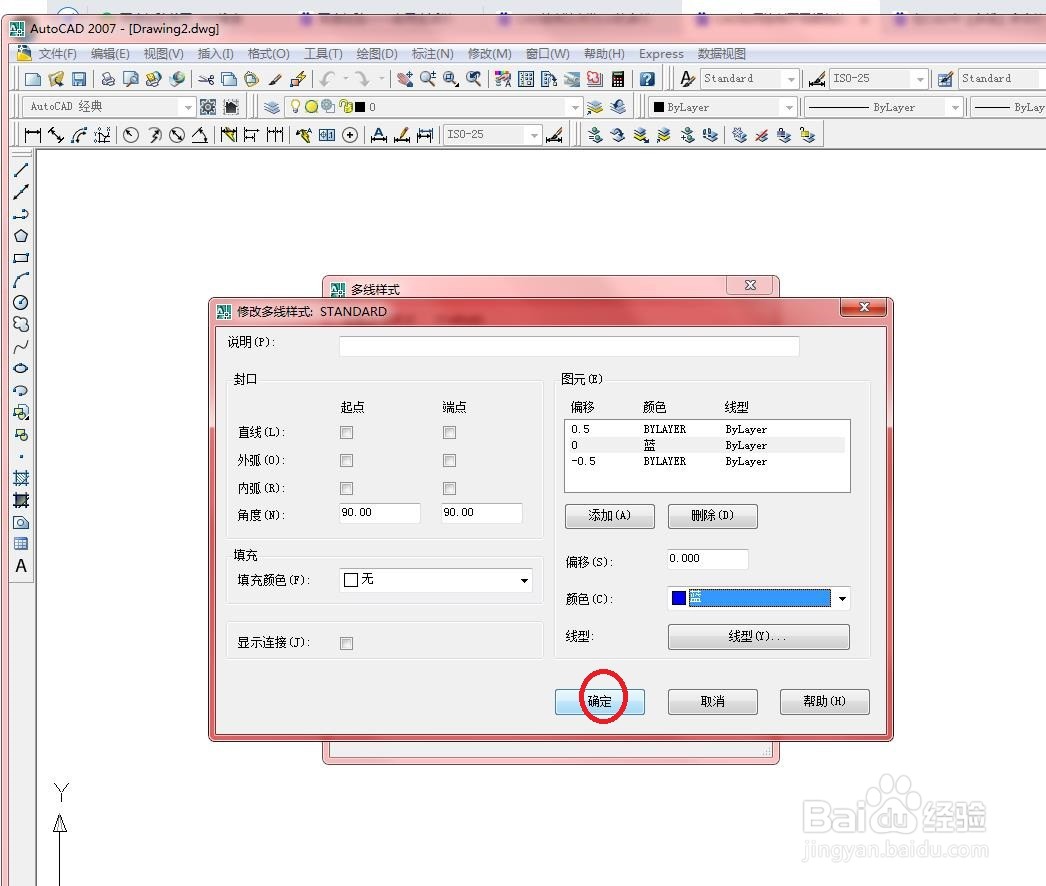1046x886 pixels.
Task: Open the 修改(M) menu
Action: tap(489, 54)
